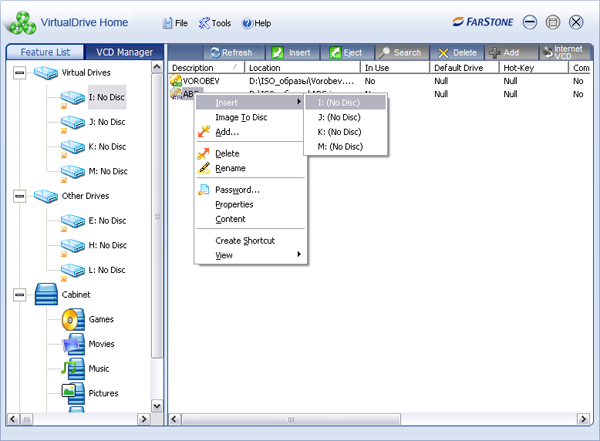Select drive L: No Disc icon
Viewport: 600px width, 441px height.
pyautogui.click(x=72, y=271)
